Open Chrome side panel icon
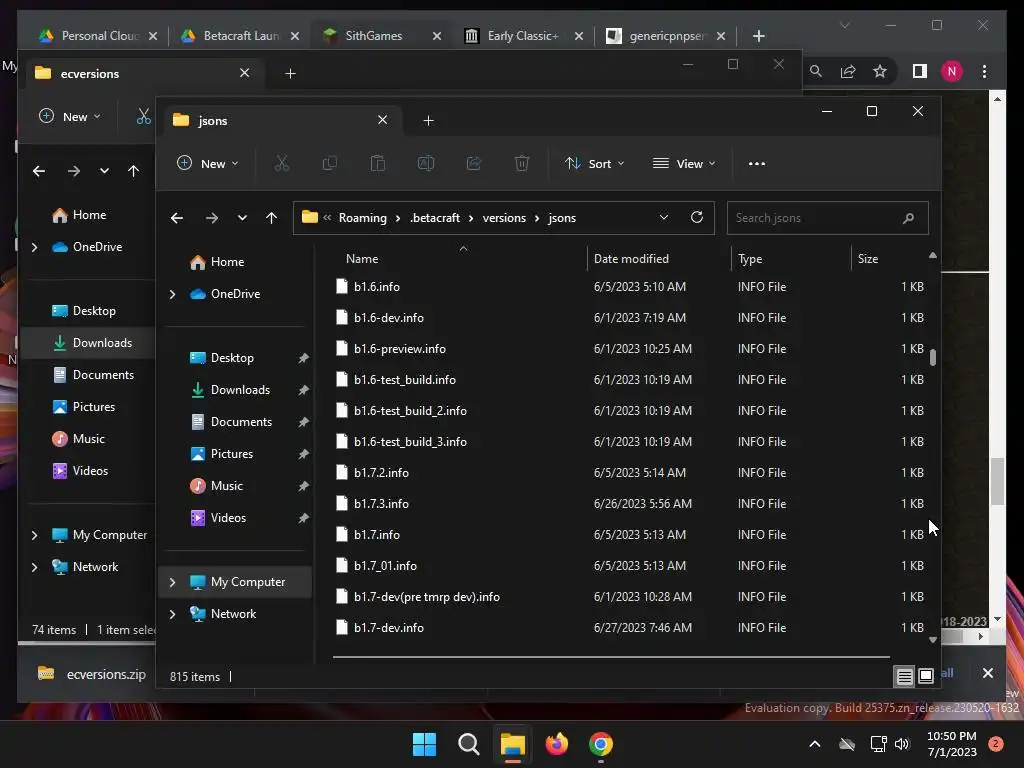 (x=920, y=71)
